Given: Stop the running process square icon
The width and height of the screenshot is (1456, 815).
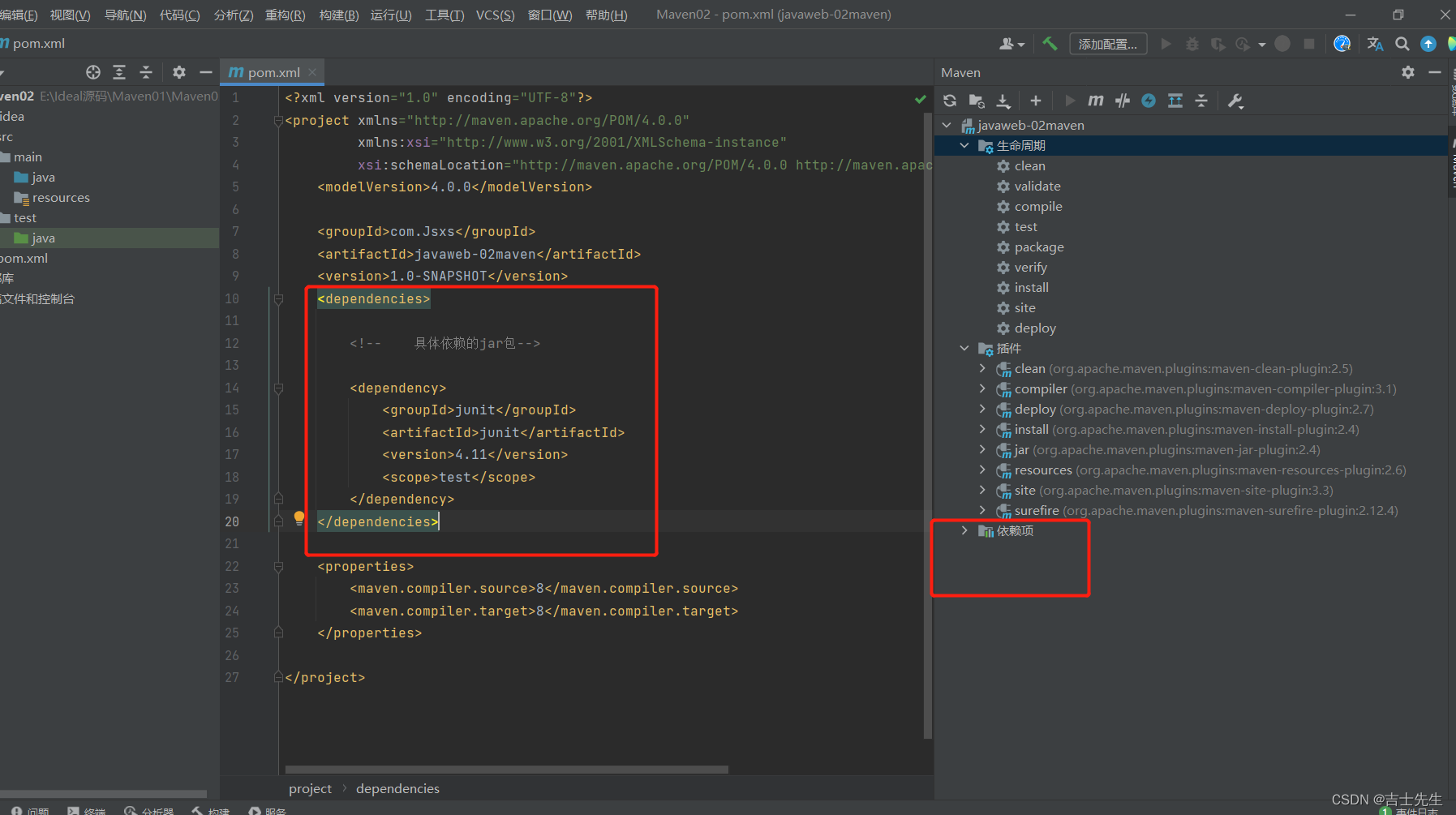Looking at the screenshot, I should click(x=1309, y=44).
